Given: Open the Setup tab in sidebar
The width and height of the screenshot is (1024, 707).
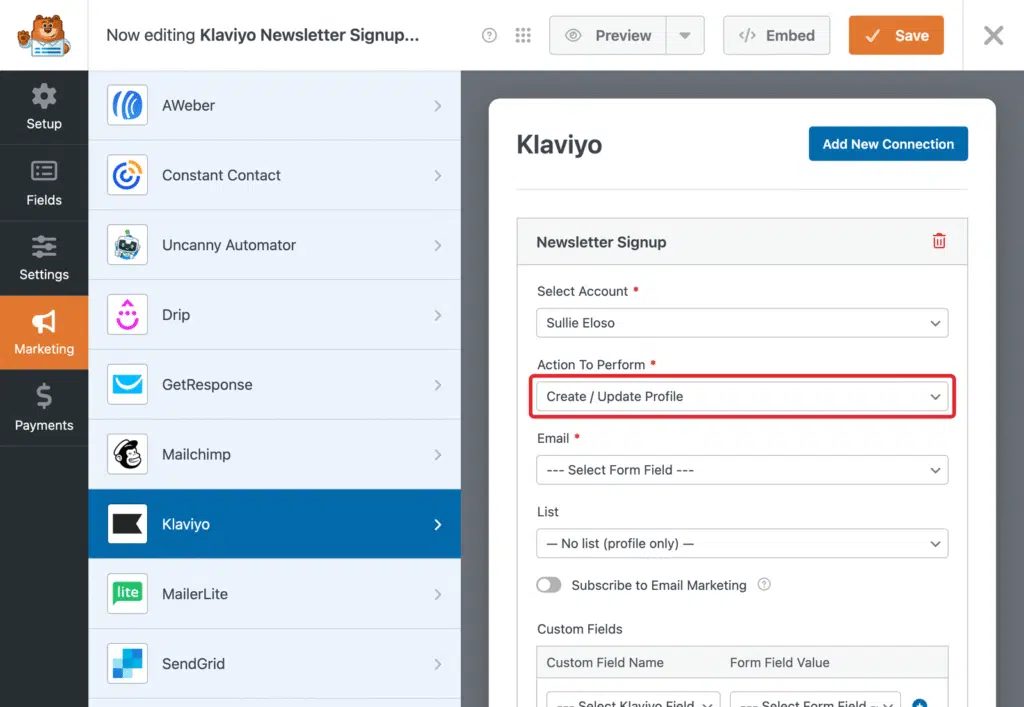Looking at the screenshot, I should [x=44, y=108].
